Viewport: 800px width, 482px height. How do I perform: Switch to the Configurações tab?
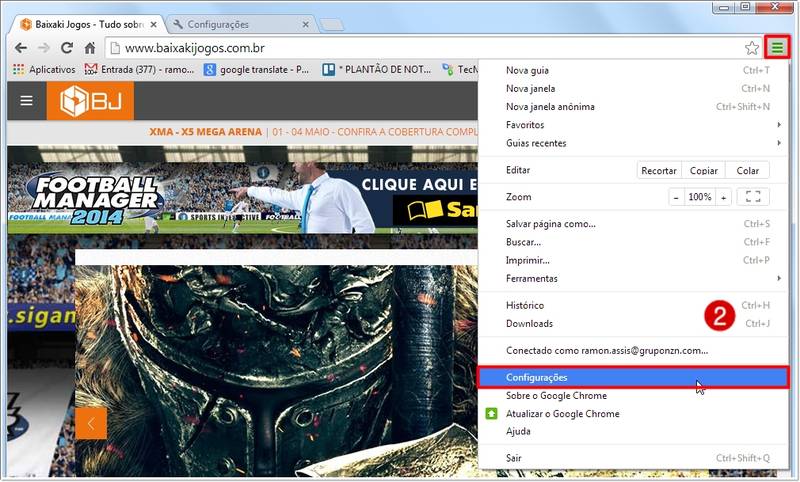[240, 24]
